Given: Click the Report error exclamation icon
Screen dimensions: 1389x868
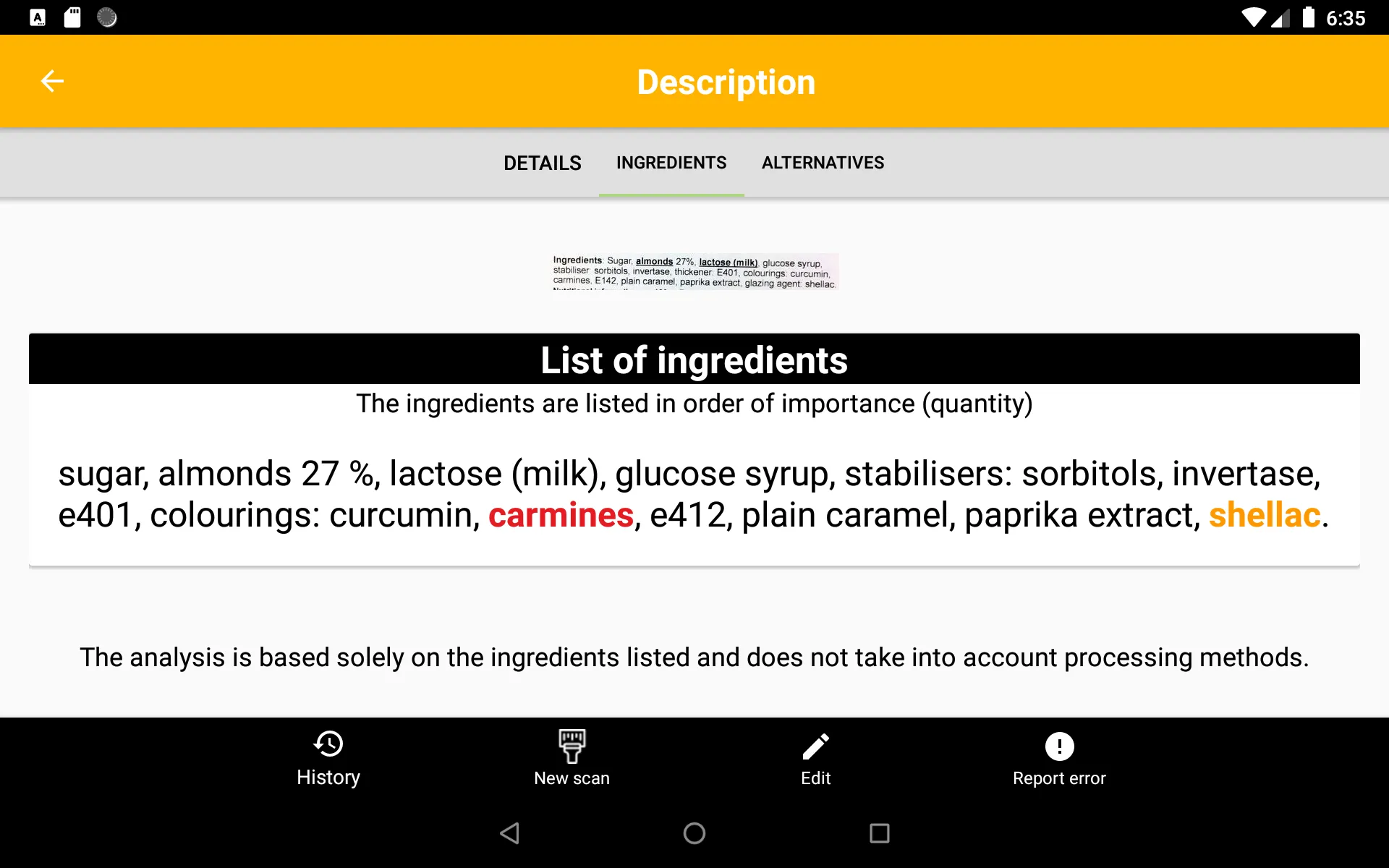Looking at the screenshot, I should 1060,746.
